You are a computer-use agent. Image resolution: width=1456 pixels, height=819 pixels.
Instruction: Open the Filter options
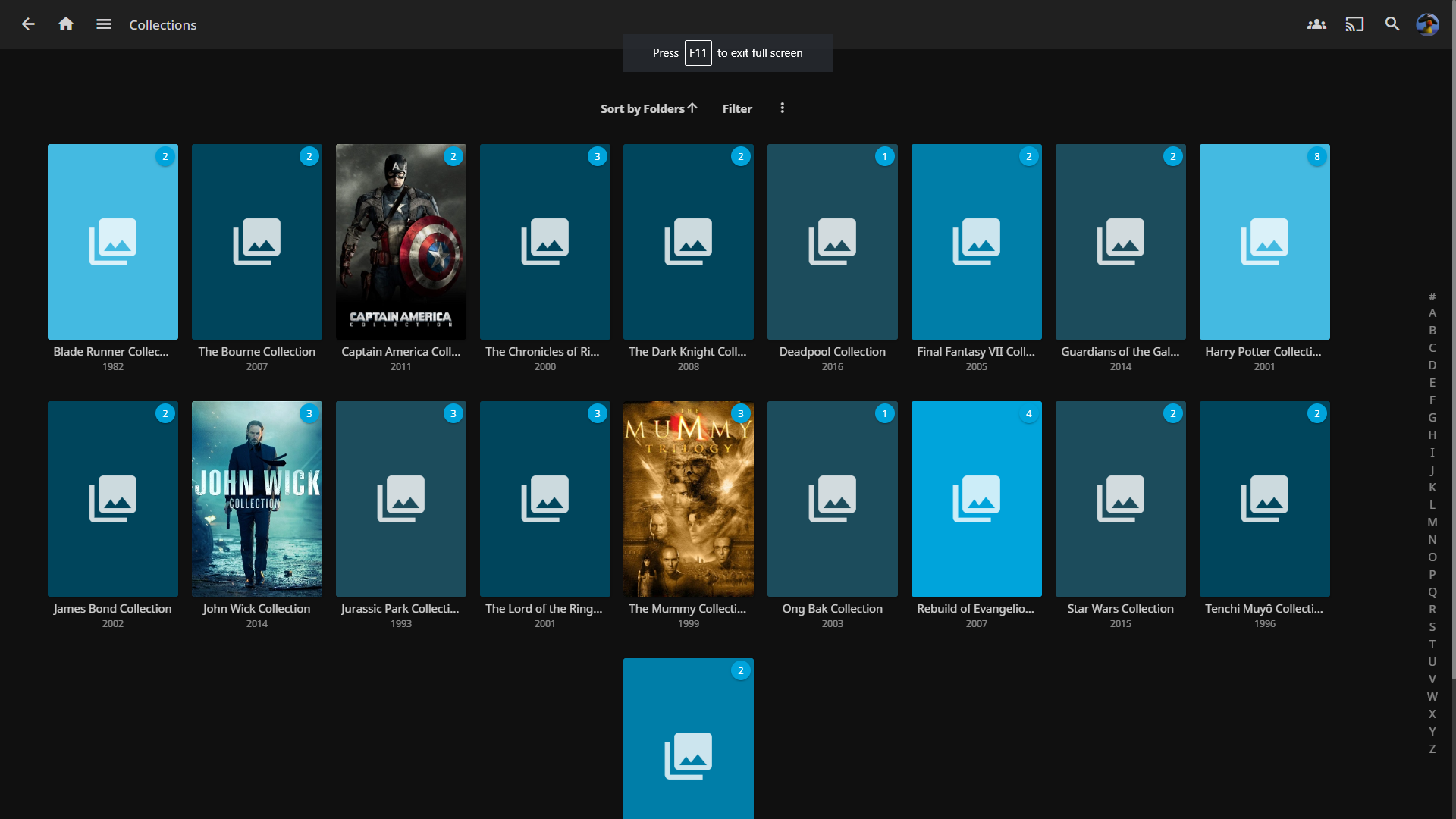737,108
